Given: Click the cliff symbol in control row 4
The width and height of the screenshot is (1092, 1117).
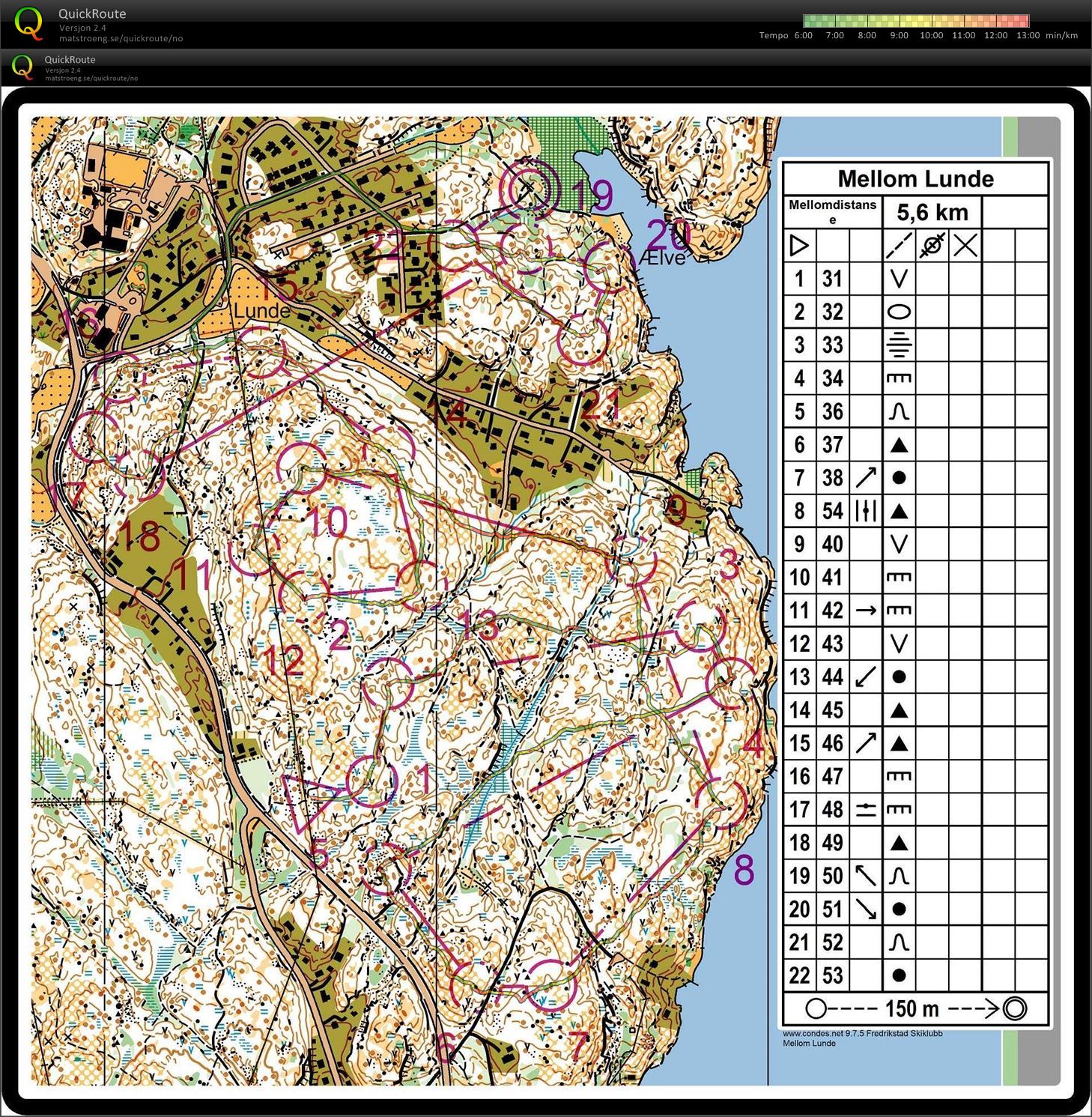Looking at the screenshot, I should [899, 378].
